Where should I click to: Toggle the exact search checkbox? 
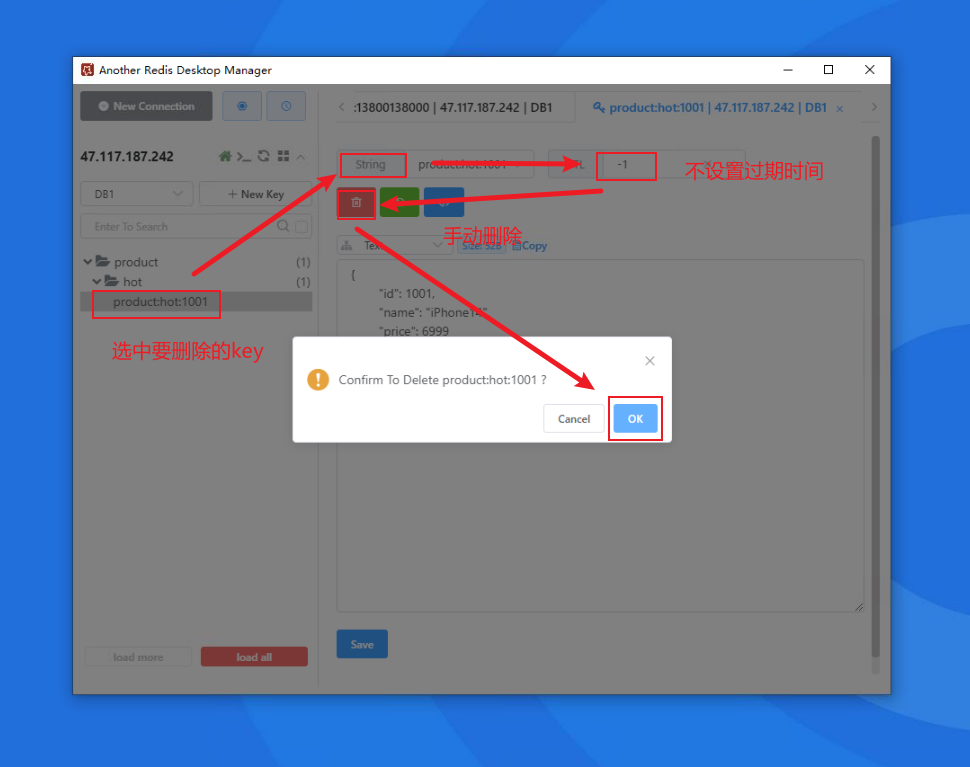click(x=302, y=226)
